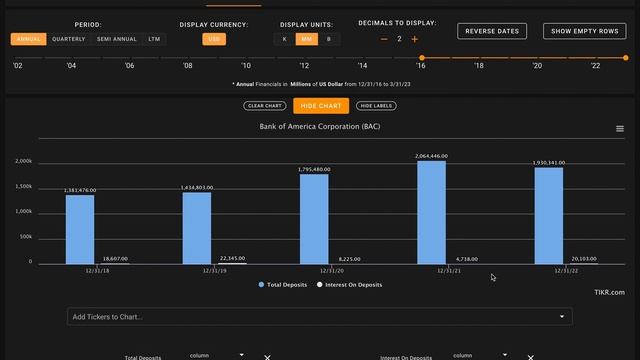This screenshot has height=360, width=640.
Task: Click the '08 tick on the timeline
Action: pos(188,65)
